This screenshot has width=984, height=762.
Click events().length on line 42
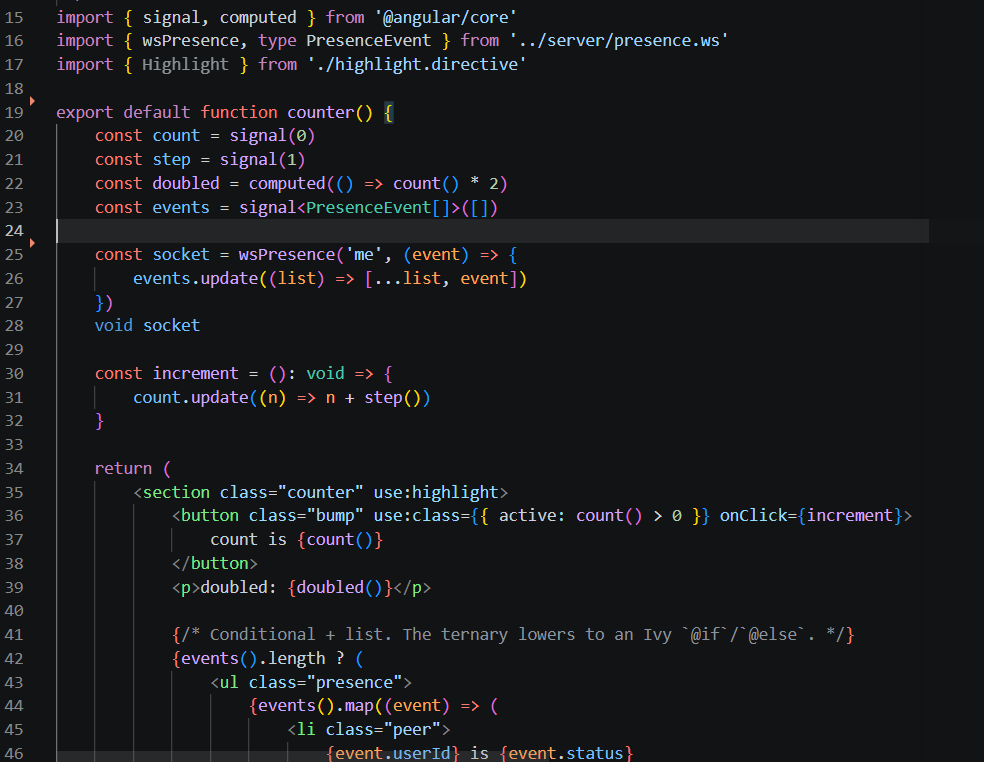coord(253,659)
